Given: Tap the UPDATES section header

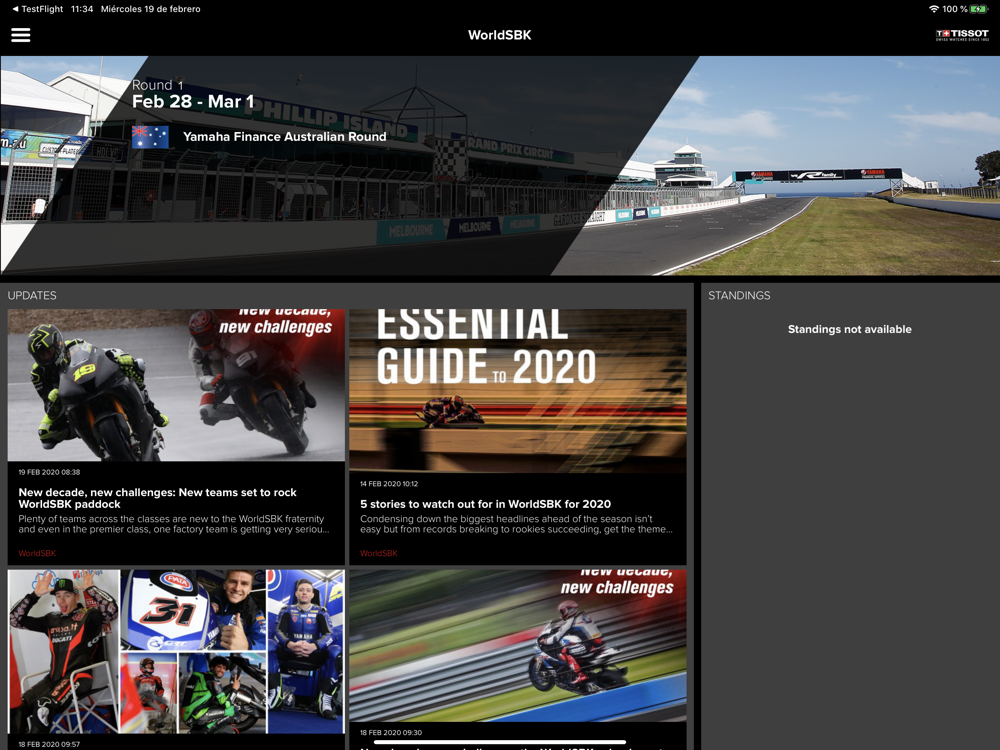Looking at the screenshot, I should [32, 295].
